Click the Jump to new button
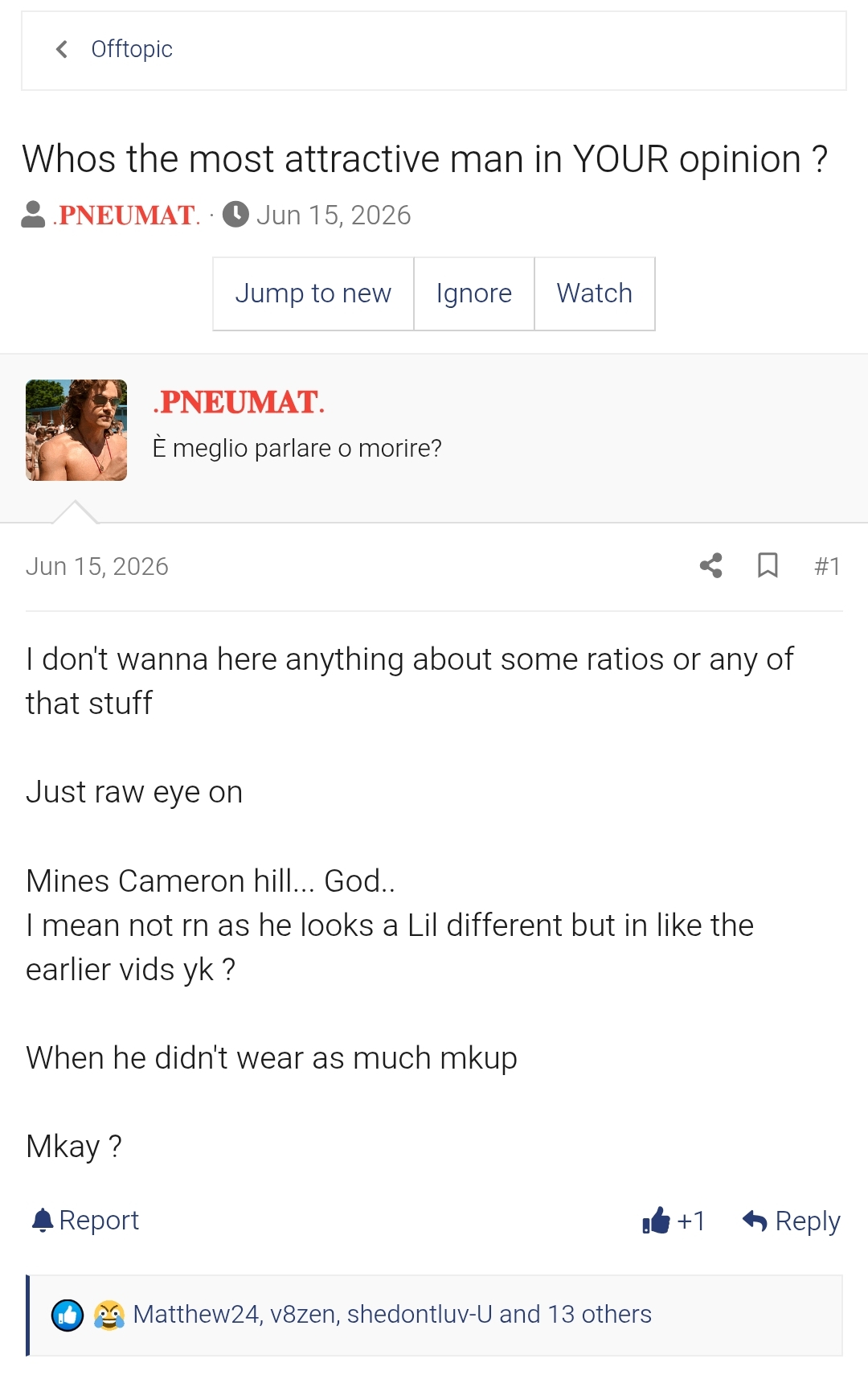 pyautogui.click(x=313, y=293)
